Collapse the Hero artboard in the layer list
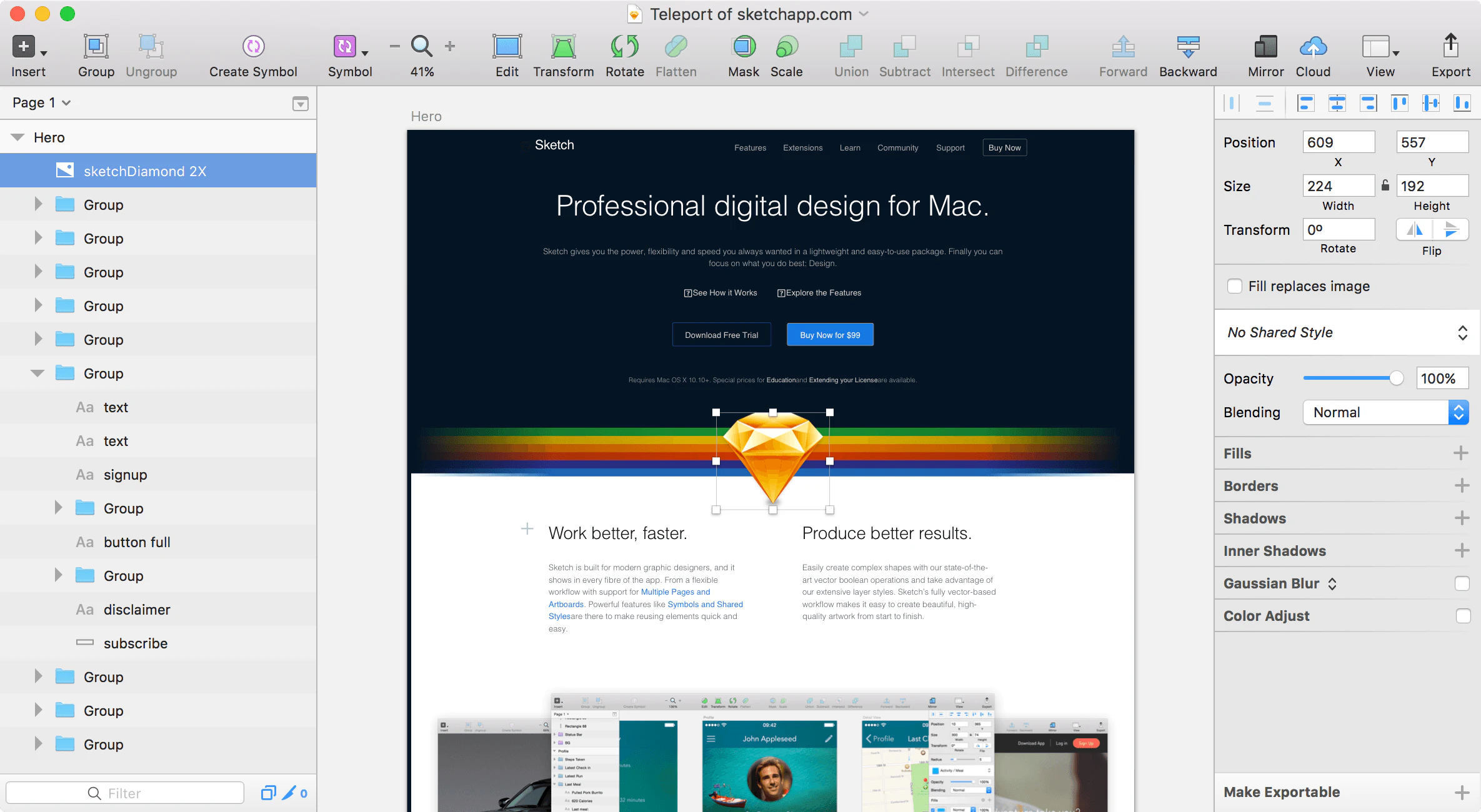1481x812 pixels. tap(17, 137)
